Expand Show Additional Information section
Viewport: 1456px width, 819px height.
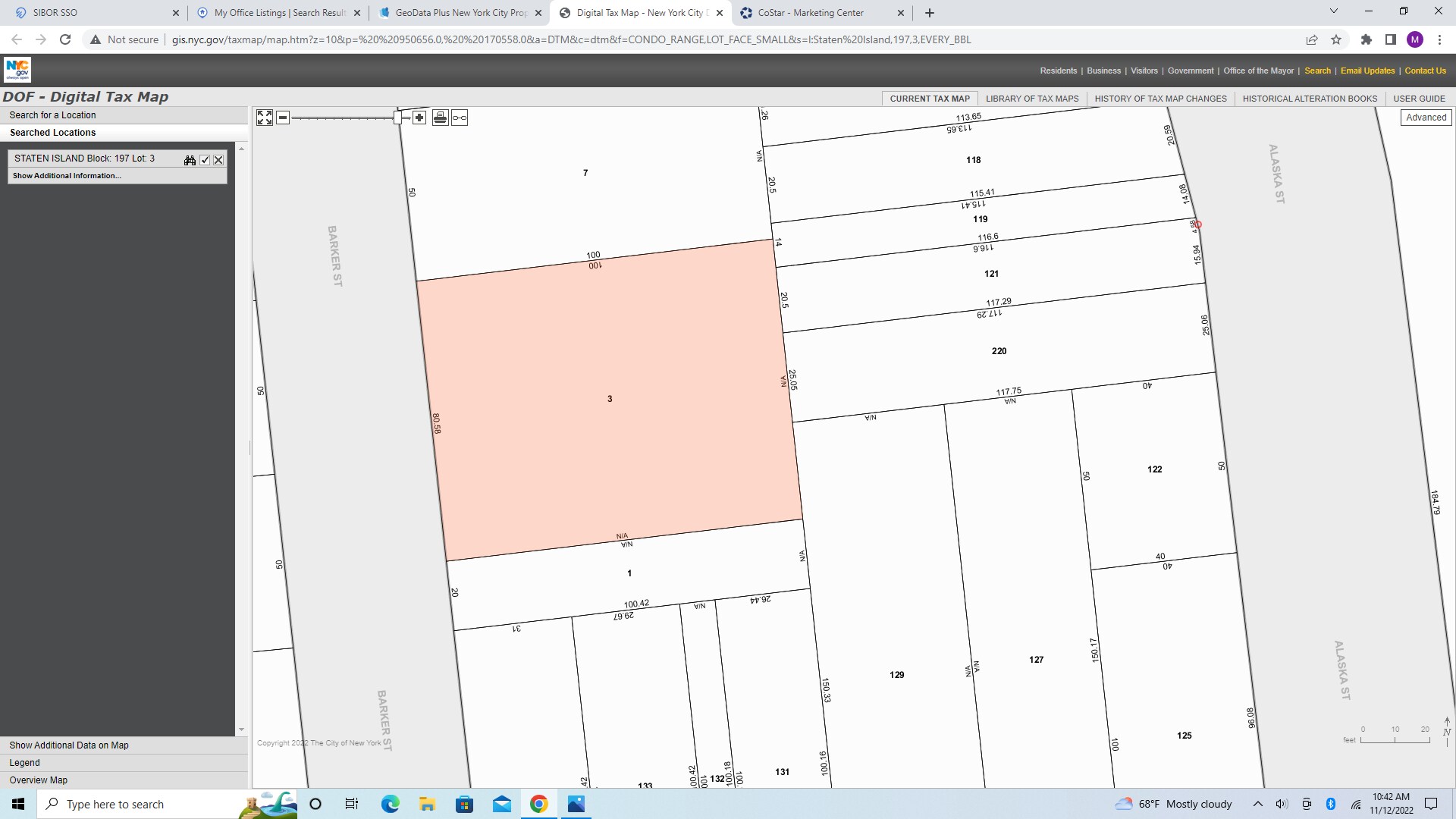[x=67, y=176]
